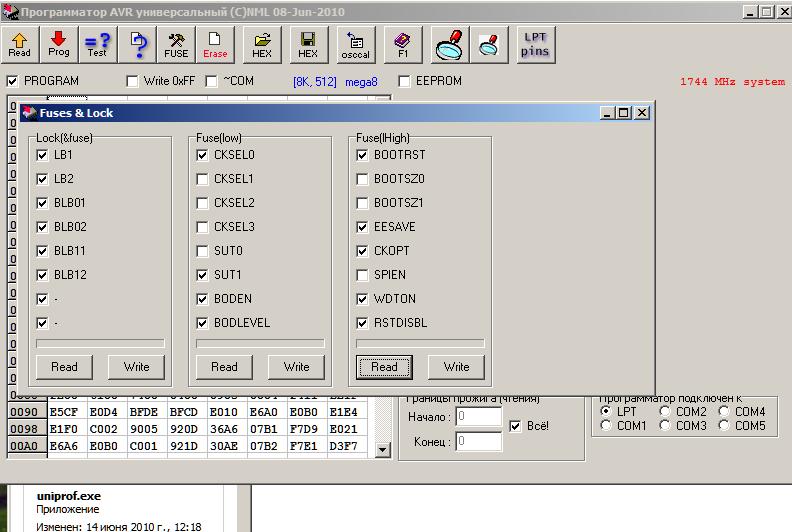Viewport: 792px width, 532px height.
Task: Click the Erase chip icon
Action: point(214,44)
